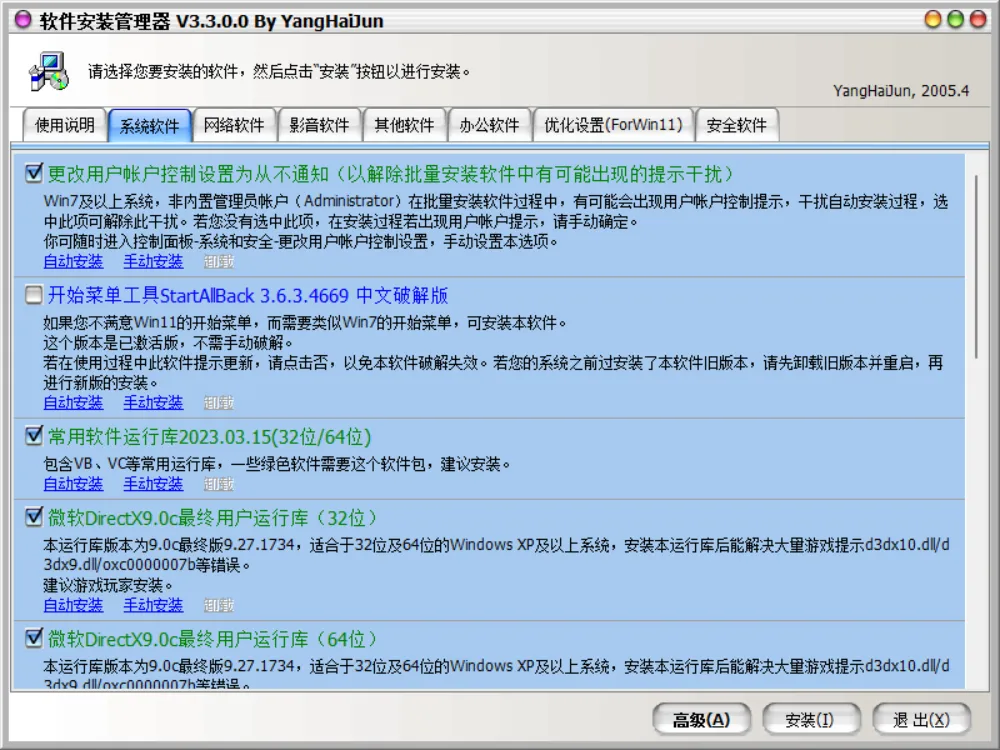This screenshot has height=750, width=1000.
Task: Click the 建议游戏玩家安装 text line
Action: tap(108, 585)
